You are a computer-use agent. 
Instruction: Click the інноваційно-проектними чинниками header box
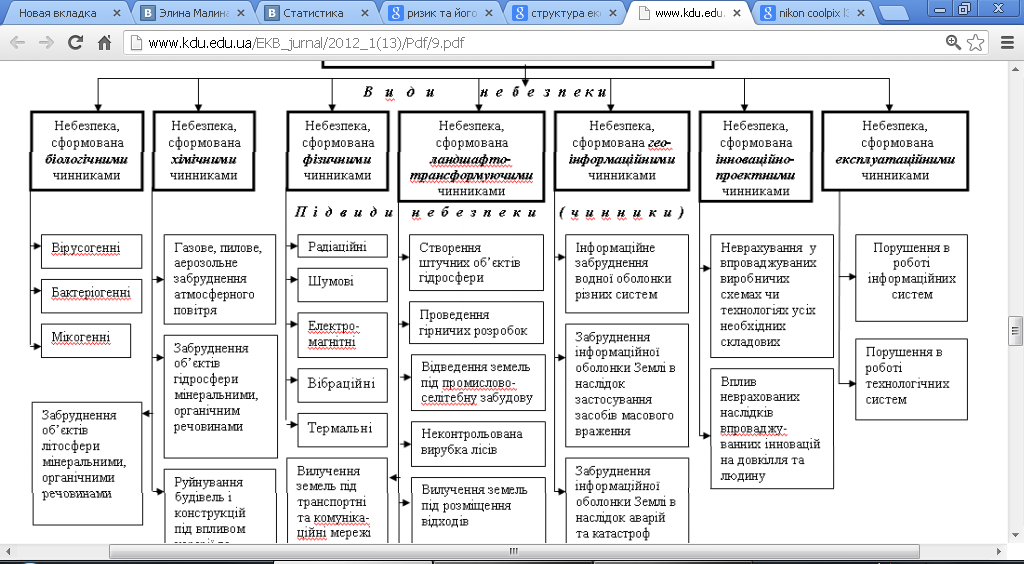(756, 156)
